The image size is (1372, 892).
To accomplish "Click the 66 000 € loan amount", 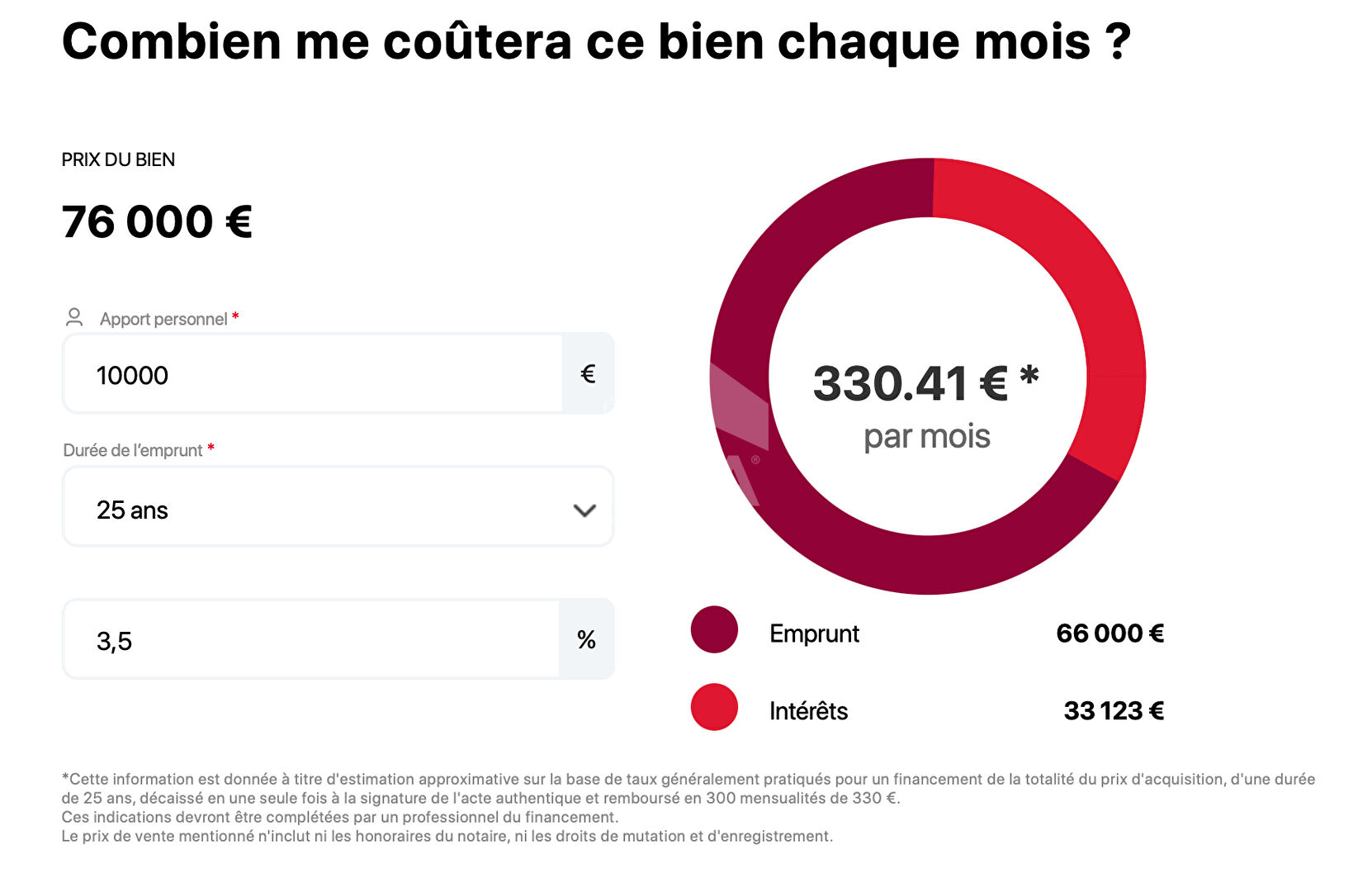I will coord(1109,633).
